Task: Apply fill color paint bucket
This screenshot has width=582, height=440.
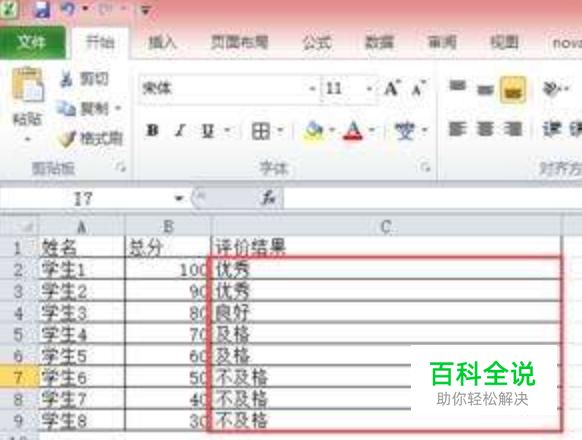Action: point(314,131)
